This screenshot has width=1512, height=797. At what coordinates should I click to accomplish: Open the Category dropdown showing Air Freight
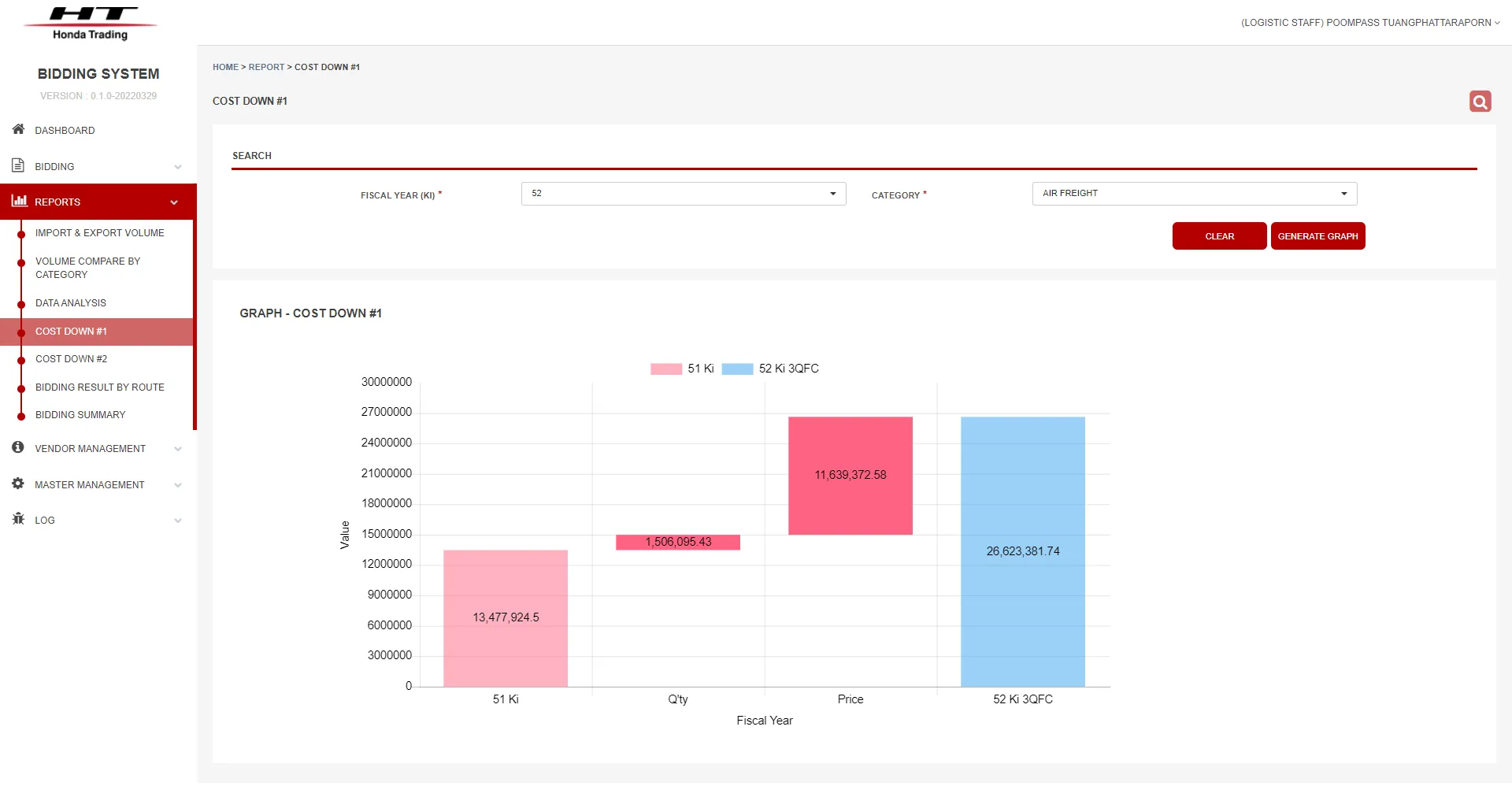[x=1194, y=194]
